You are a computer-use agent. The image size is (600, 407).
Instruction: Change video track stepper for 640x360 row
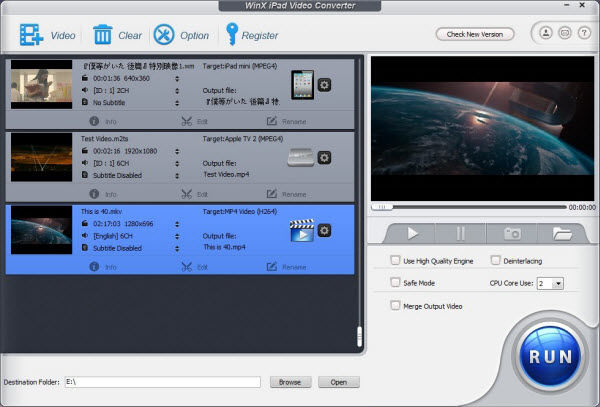[x=177, y=78]
